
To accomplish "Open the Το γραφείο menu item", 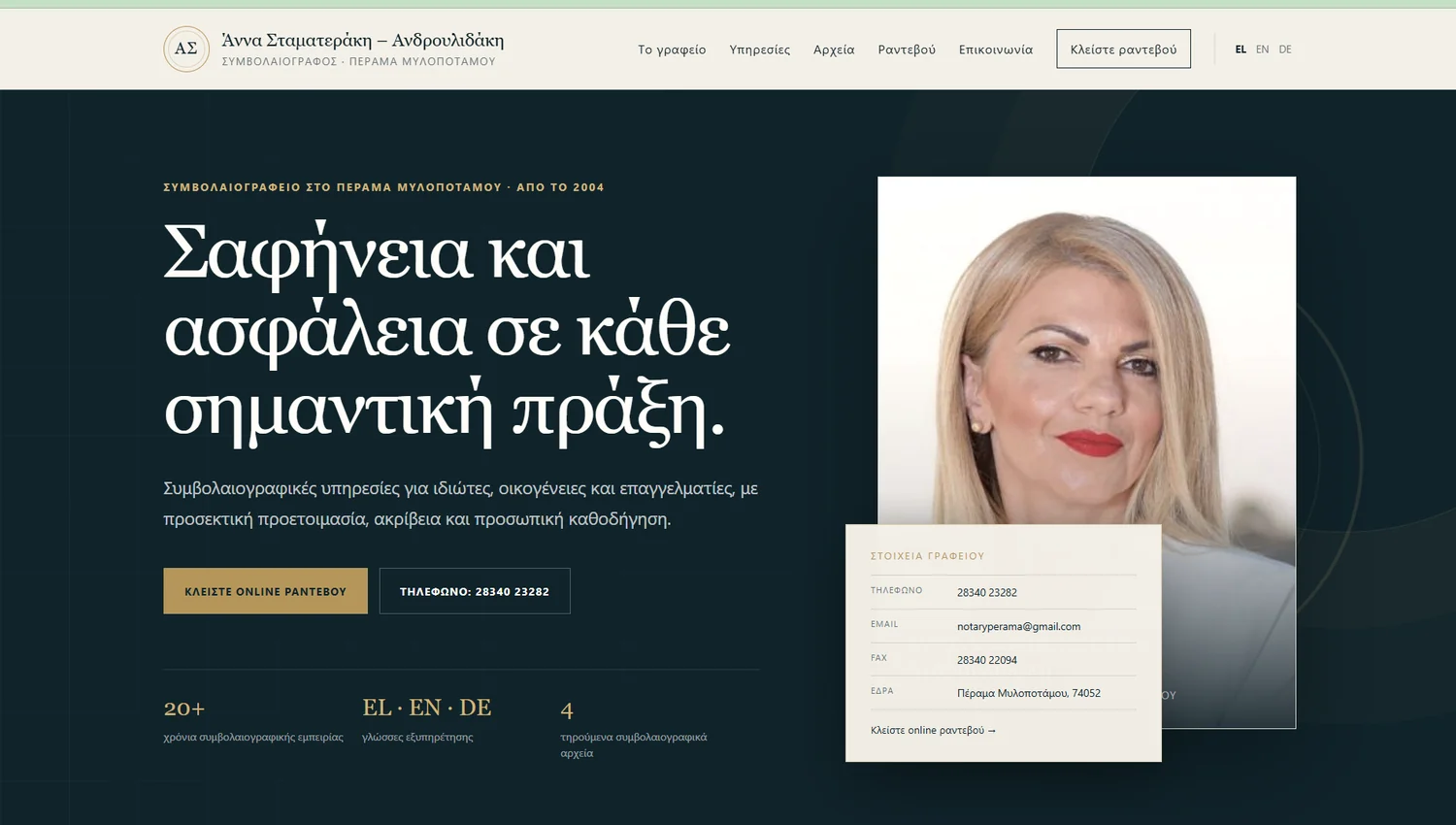I will (x=672, y=49).
